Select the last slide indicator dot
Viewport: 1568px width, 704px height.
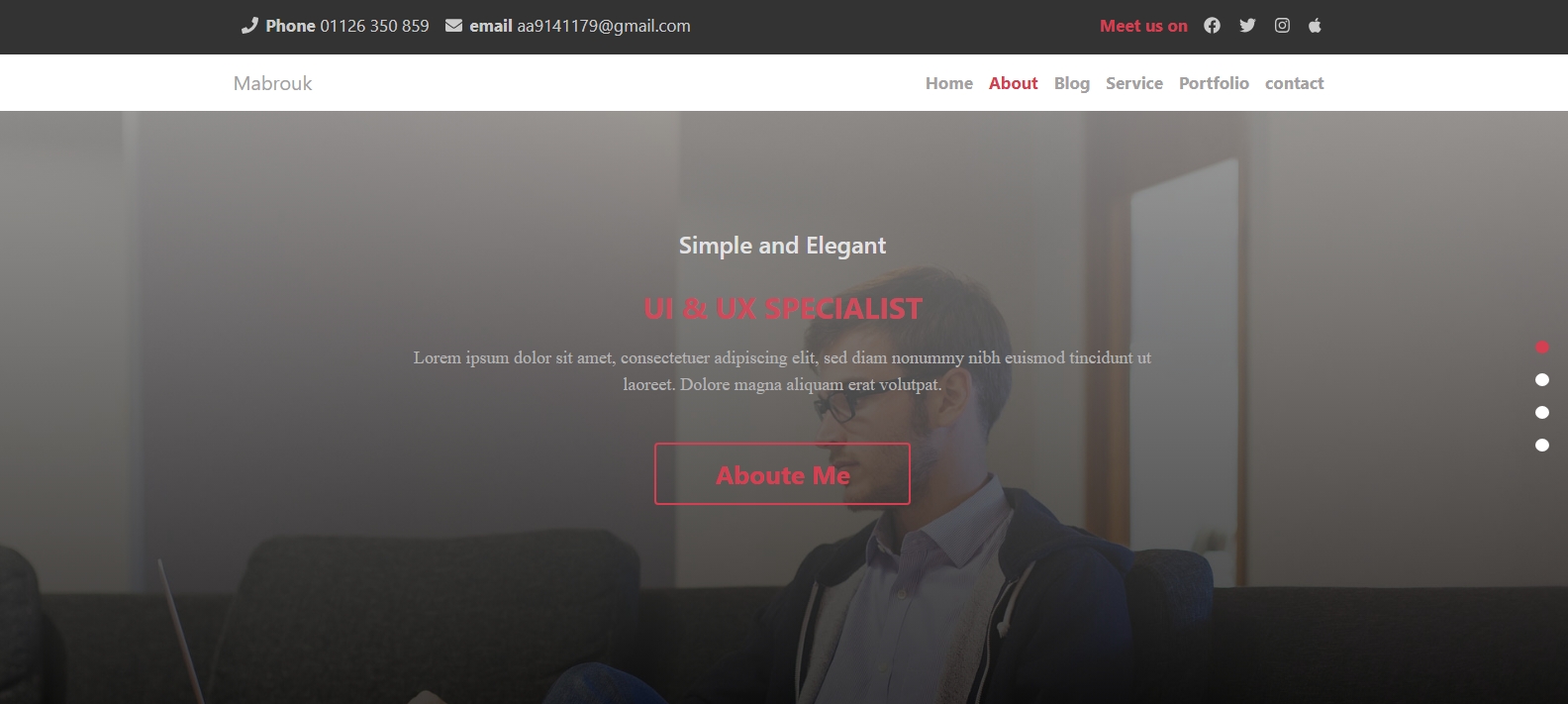coord(1542,445)
